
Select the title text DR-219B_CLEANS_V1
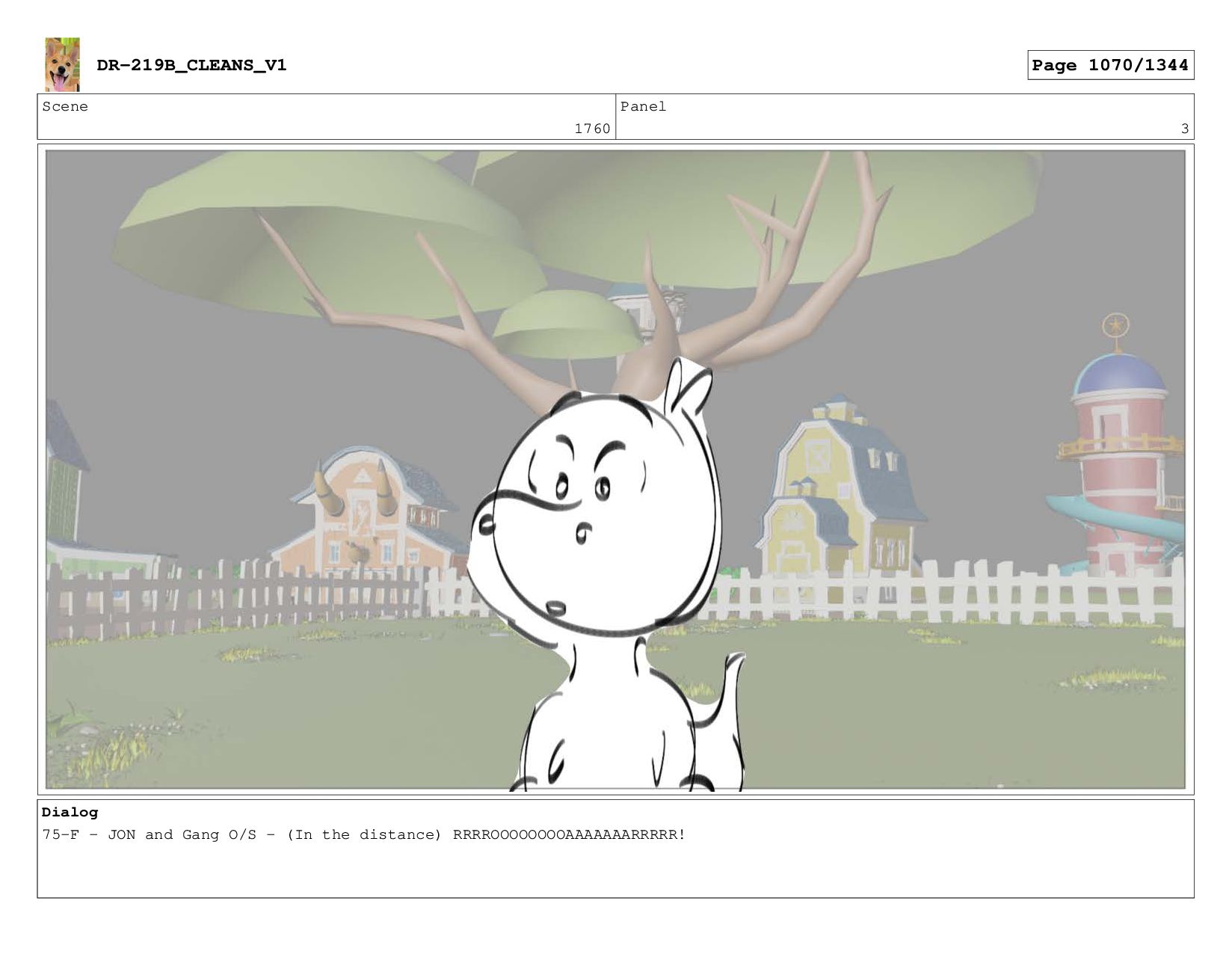191,65
